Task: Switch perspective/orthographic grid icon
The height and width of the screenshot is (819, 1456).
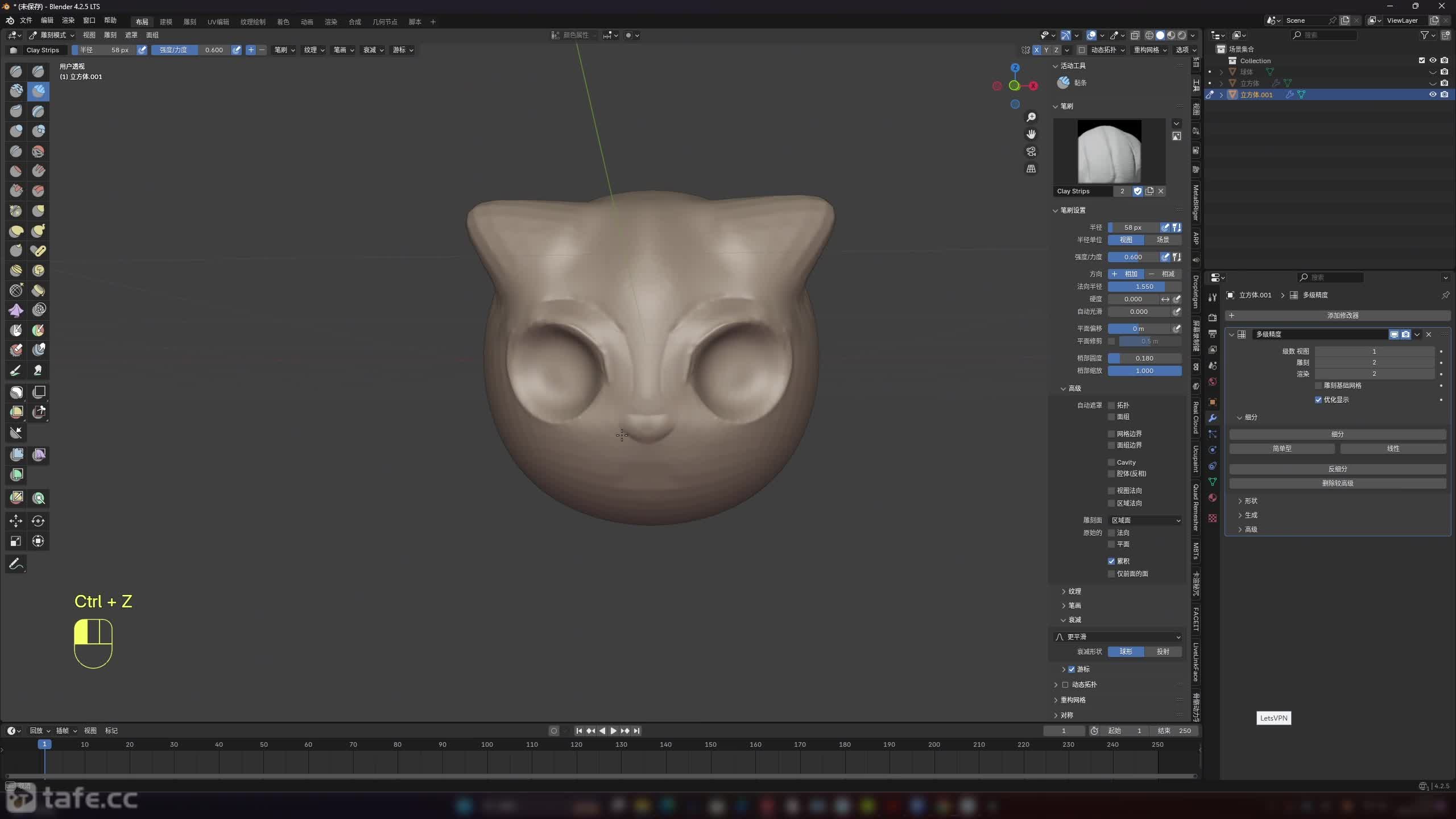Action: coord(1031,169)
